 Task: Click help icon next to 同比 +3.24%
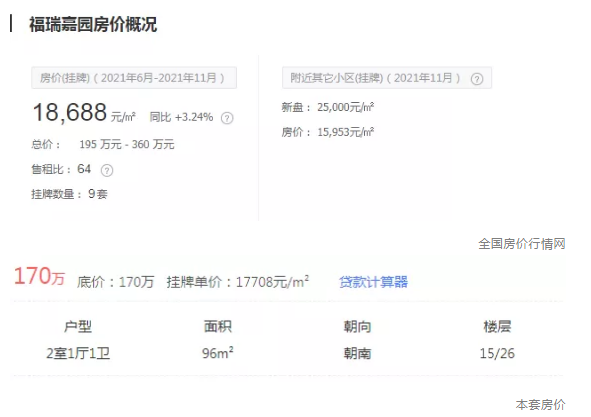tap(227, 118)
